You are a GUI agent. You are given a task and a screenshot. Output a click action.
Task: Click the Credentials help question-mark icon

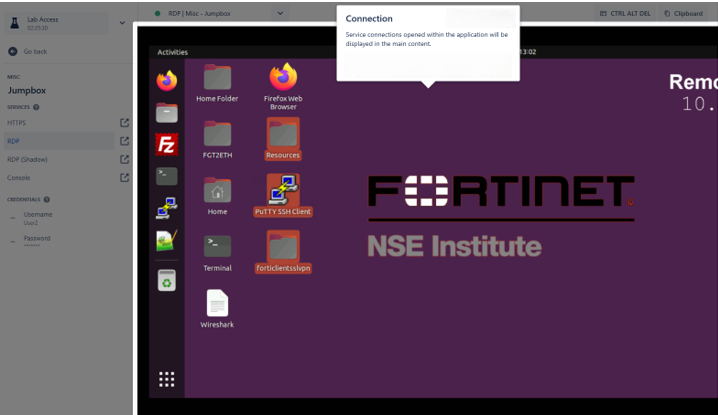pos(47,200)
